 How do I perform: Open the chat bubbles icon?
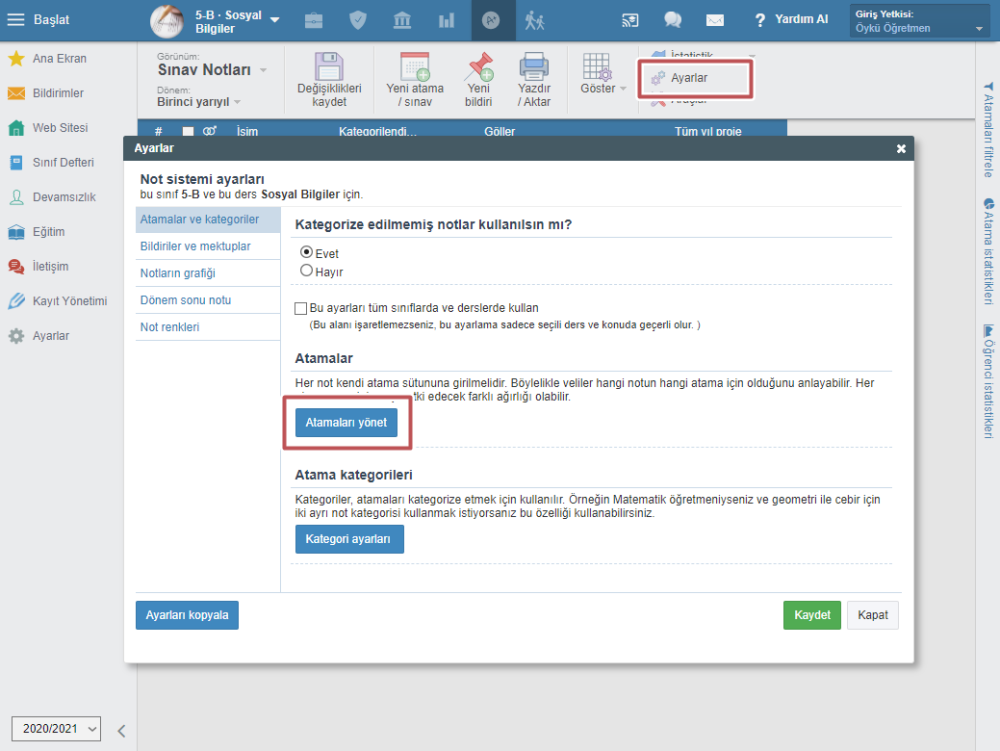(672, 20)
